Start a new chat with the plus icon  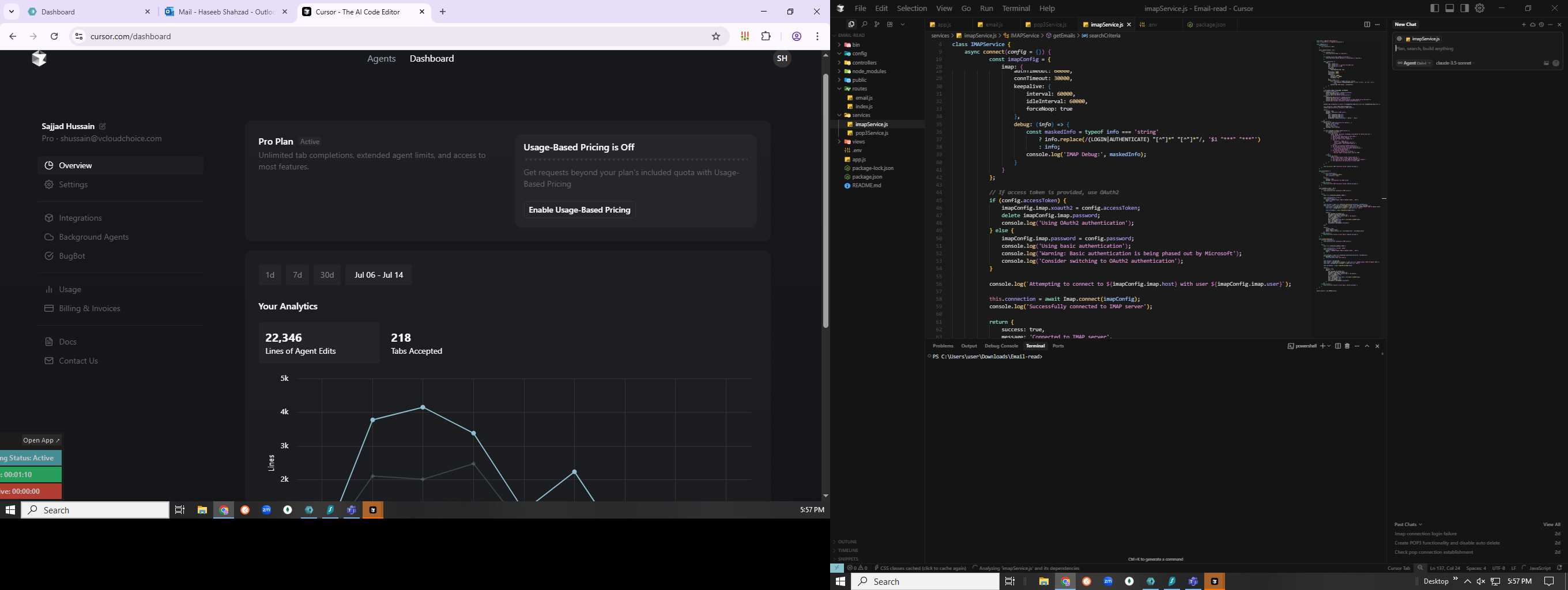pyautogui.click(x=1524, y=24)
